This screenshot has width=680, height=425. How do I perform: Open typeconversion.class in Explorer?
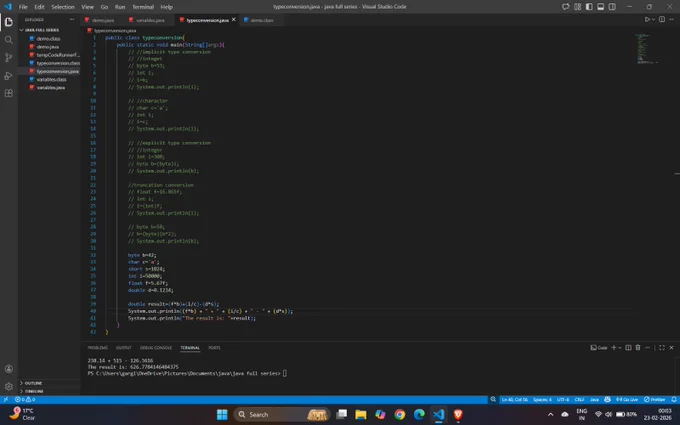tap(49, 63)
